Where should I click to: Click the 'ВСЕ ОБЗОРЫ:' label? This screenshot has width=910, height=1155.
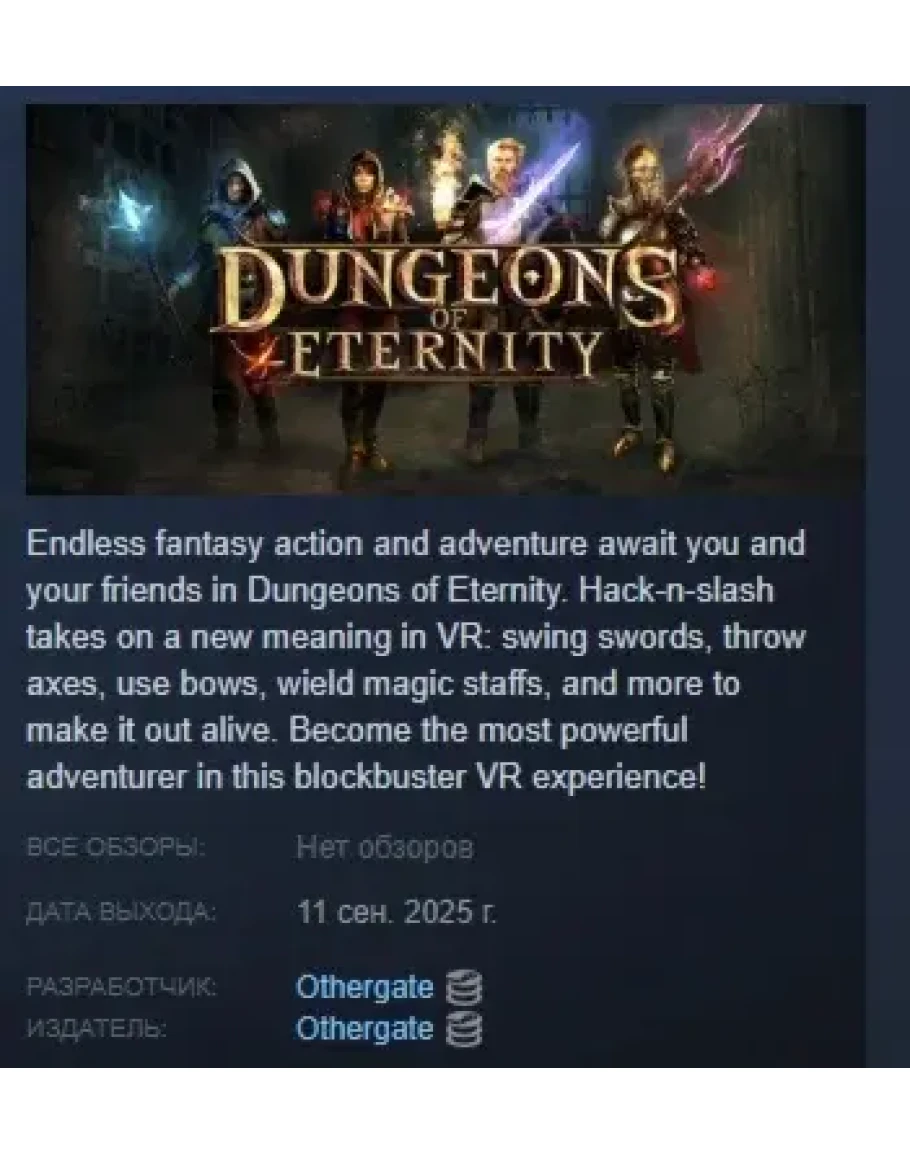click(x=116, y=848)
